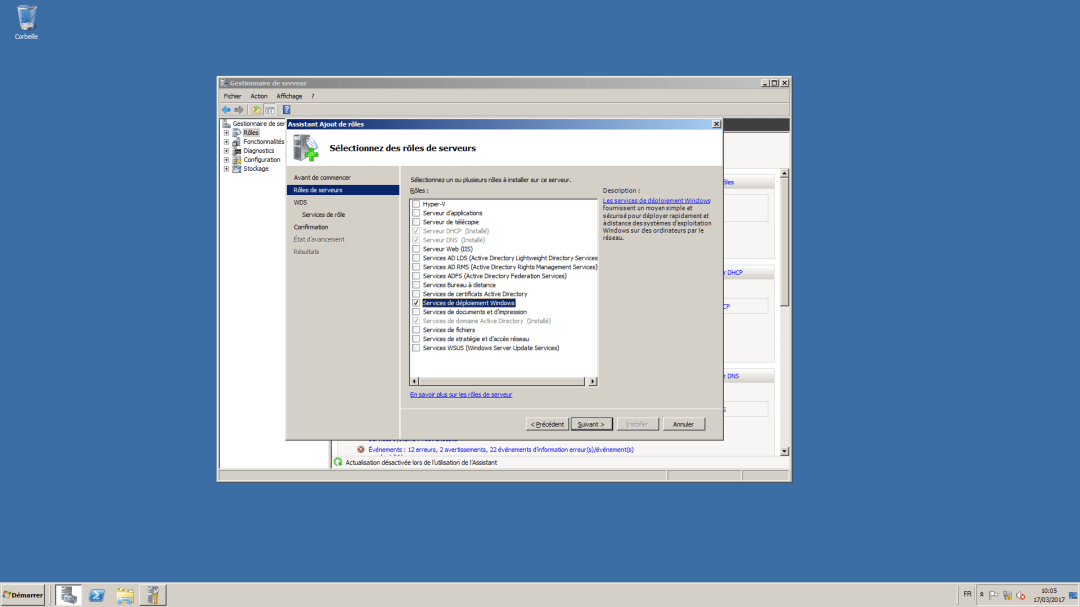Image resolution: width=1080 pixels, height=607 pixels.
Task: Open the Fichier menu
Action: click(x=232, y=95)
